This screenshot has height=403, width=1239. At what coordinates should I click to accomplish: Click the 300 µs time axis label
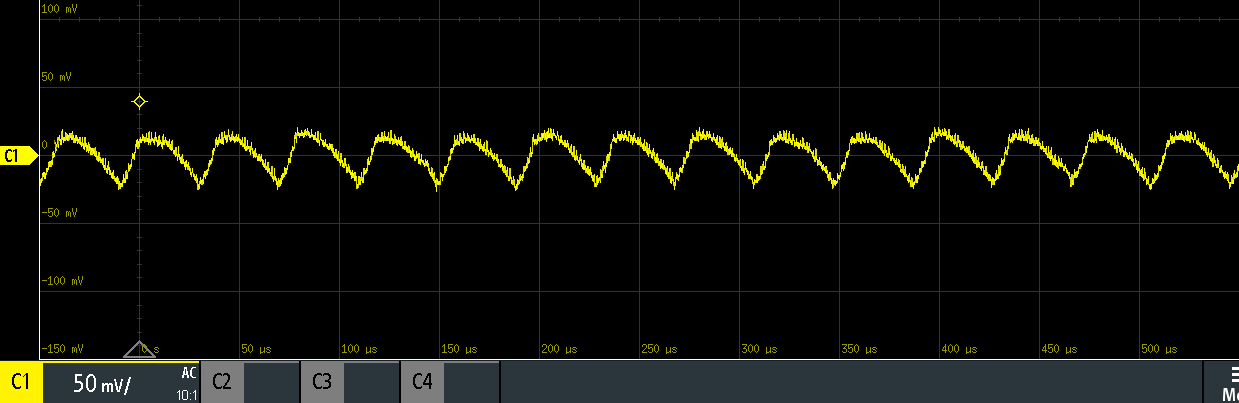(760, 349)
